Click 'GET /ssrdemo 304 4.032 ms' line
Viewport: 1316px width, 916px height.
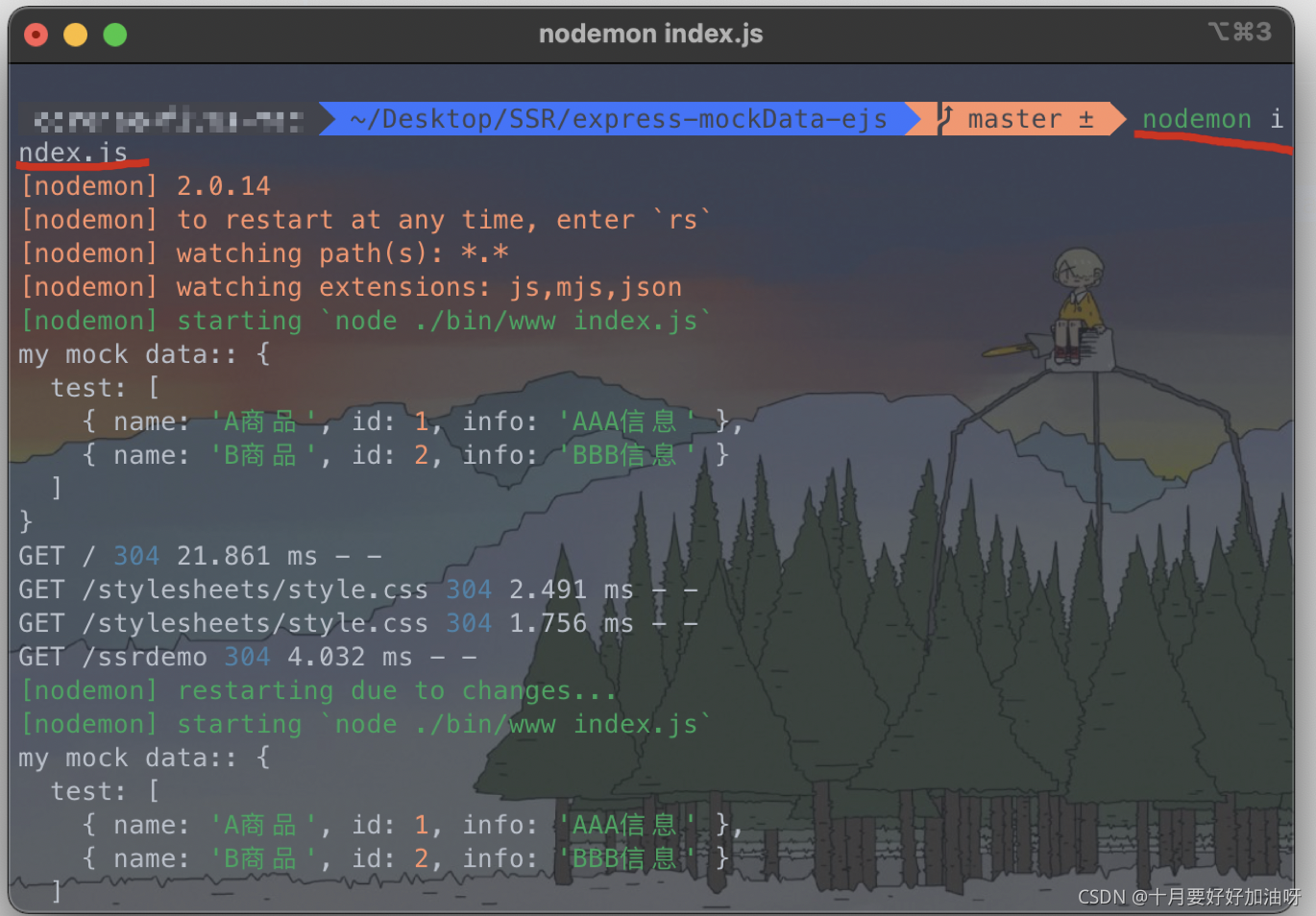point(248,657)
